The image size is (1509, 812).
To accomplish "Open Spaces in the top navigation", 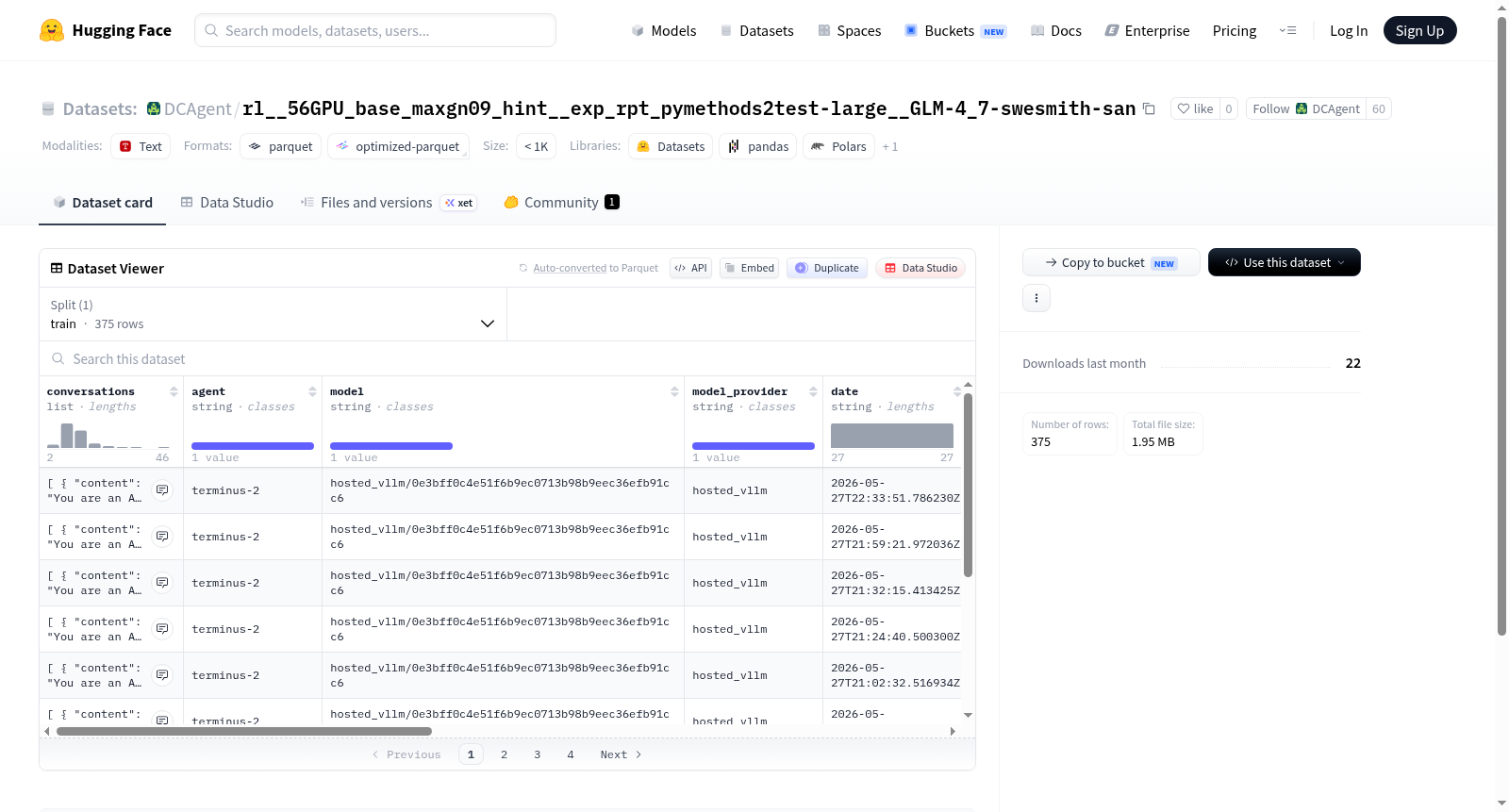I will (x=849, y=30).
